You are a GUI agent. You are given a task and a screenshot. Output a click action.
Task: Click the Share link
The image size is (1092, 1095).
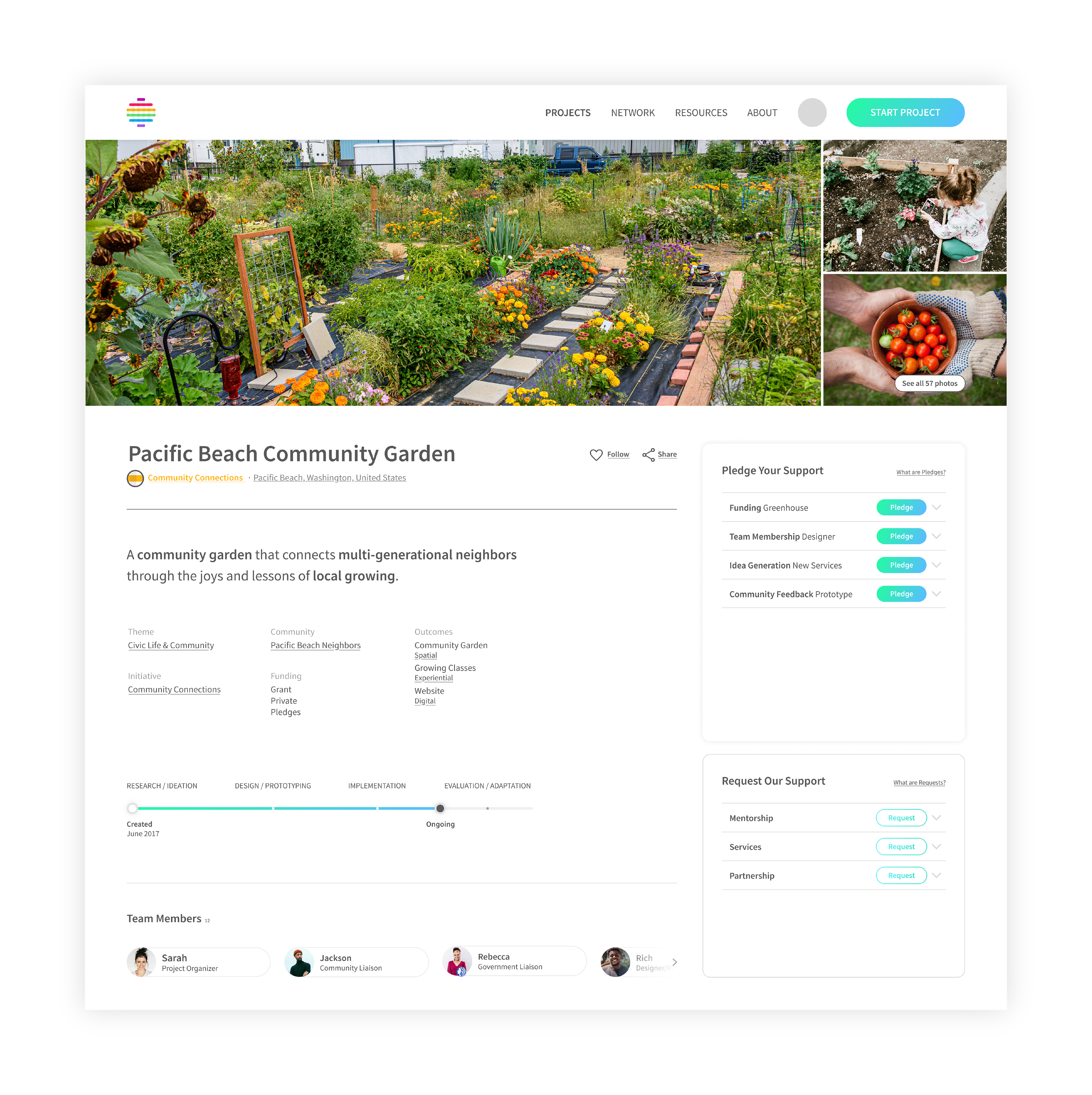tap(667, 454)
